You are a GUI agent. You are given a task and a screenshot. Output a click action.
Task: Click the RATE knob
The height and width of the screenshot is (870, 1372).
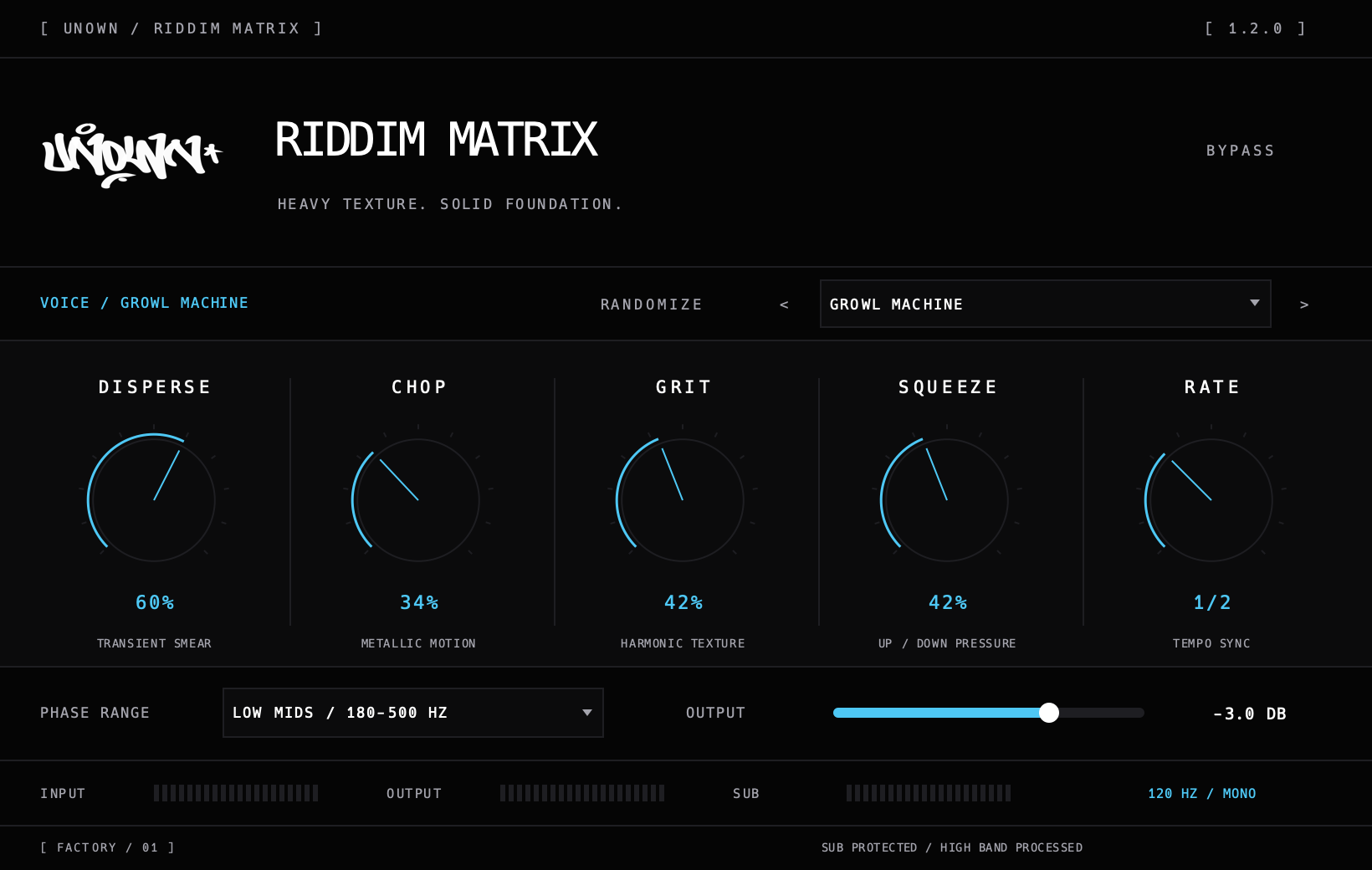click(1211, 500)
